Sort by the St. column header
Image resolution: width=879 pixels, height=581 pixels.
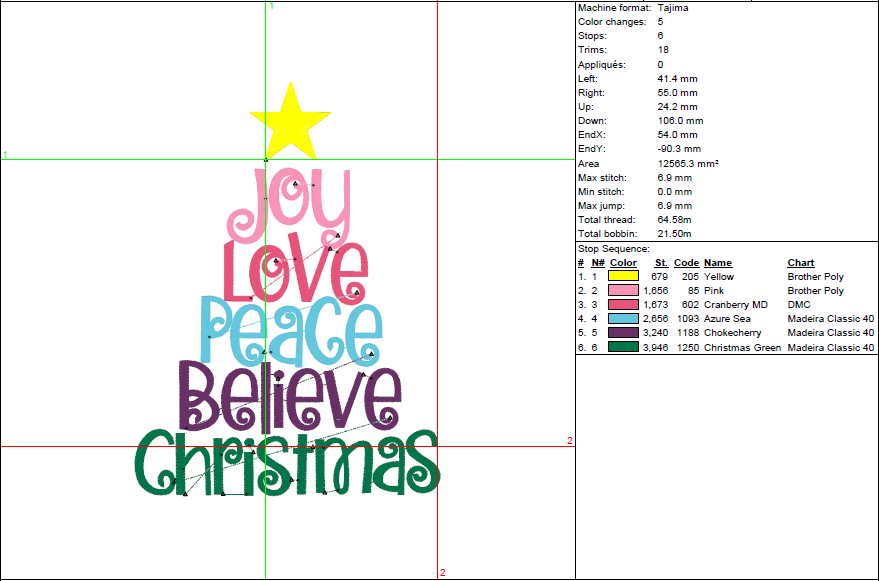point(659,262)
